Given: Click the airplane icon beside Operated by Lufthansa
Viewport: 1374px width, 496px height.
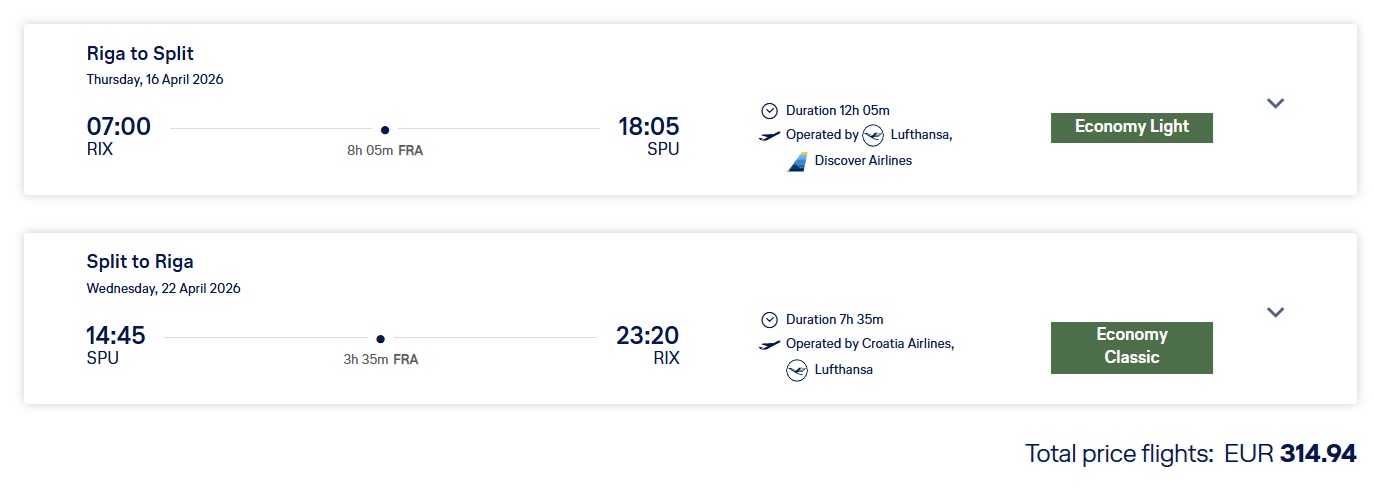Looking at the screenshot, I should [x=769, y=135].
